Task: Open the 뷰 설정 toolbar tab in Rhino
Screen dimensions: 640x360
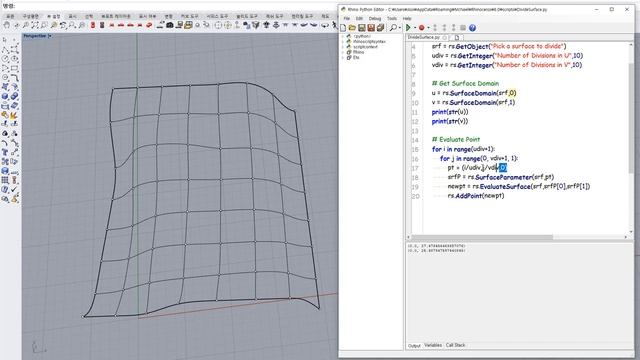Action: click(53, 16)
